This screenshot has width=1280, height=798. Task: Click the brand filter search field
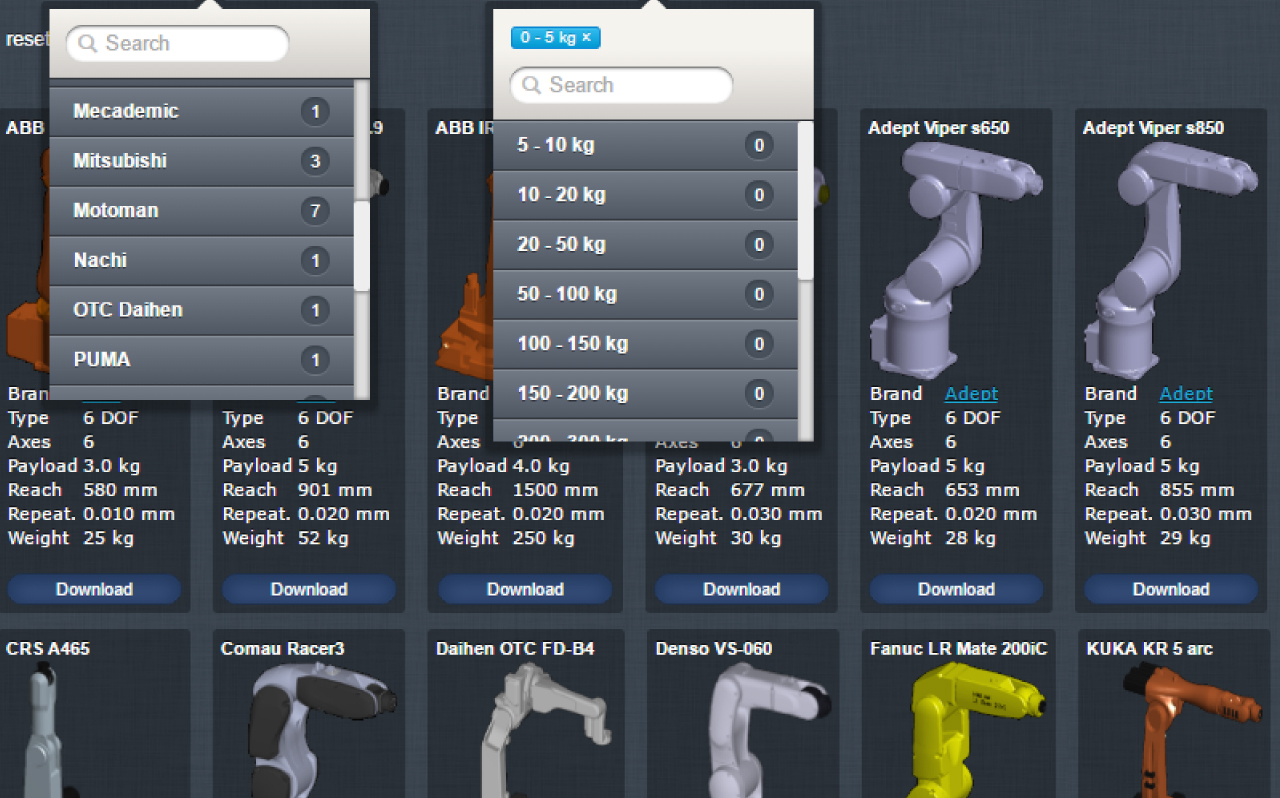pos(177,44)
